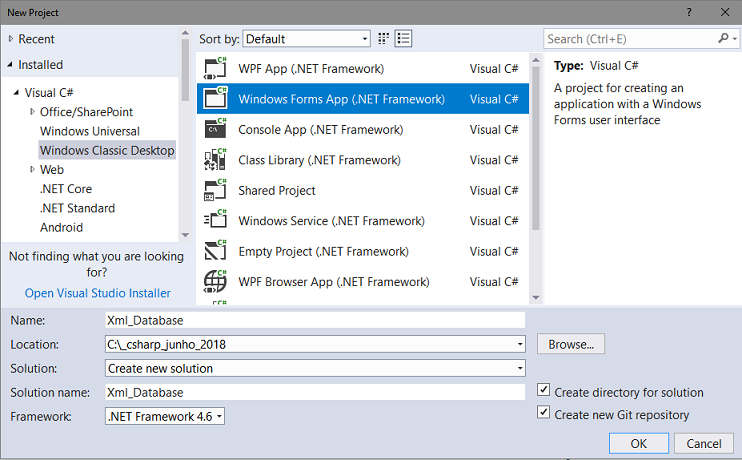
Task: Expand the Office/SharePoint tree node
Action: click(32, 112)
